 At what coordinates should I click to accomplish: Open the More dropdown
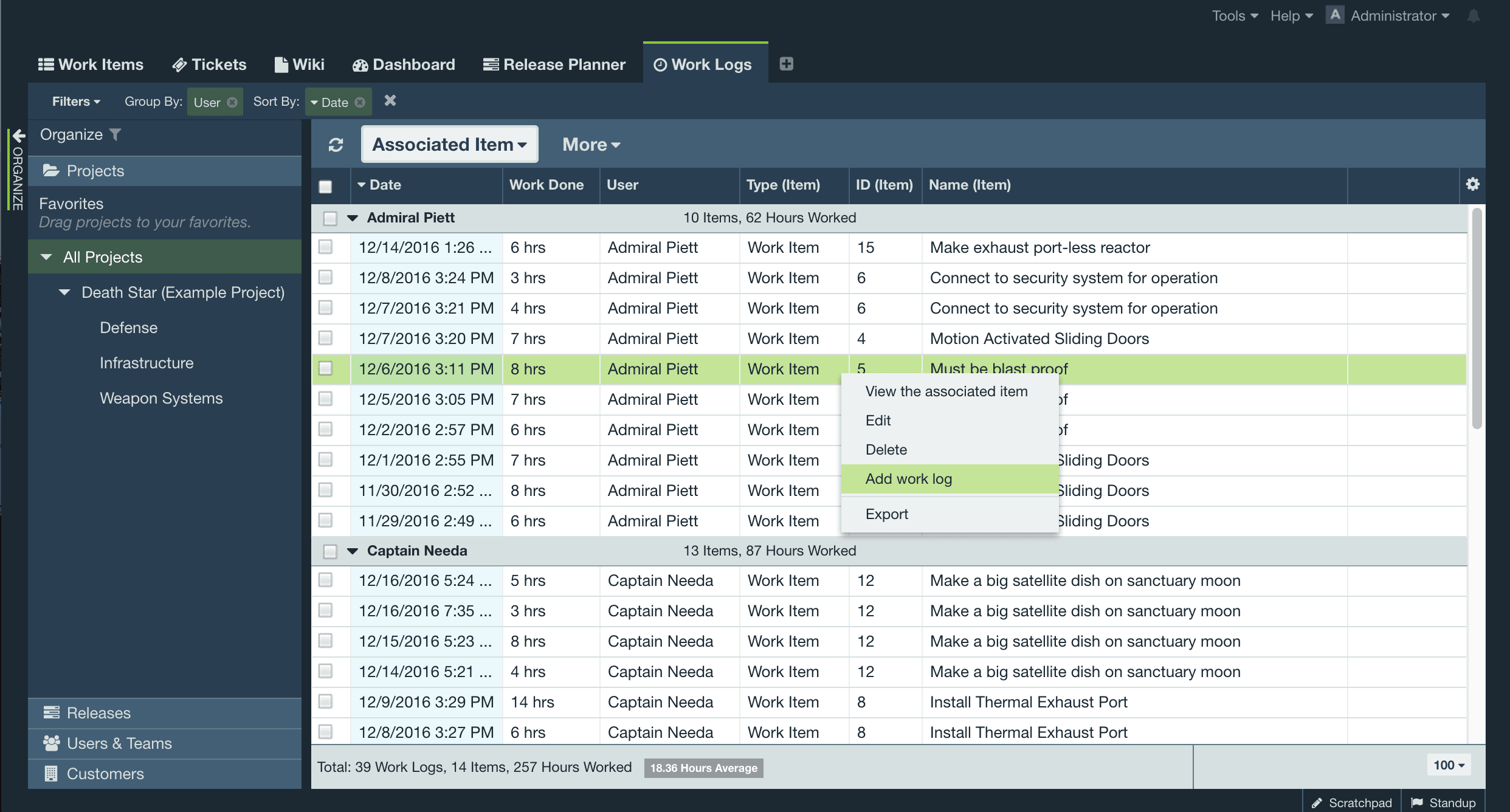pyautogui.click(x=590, y=144)
